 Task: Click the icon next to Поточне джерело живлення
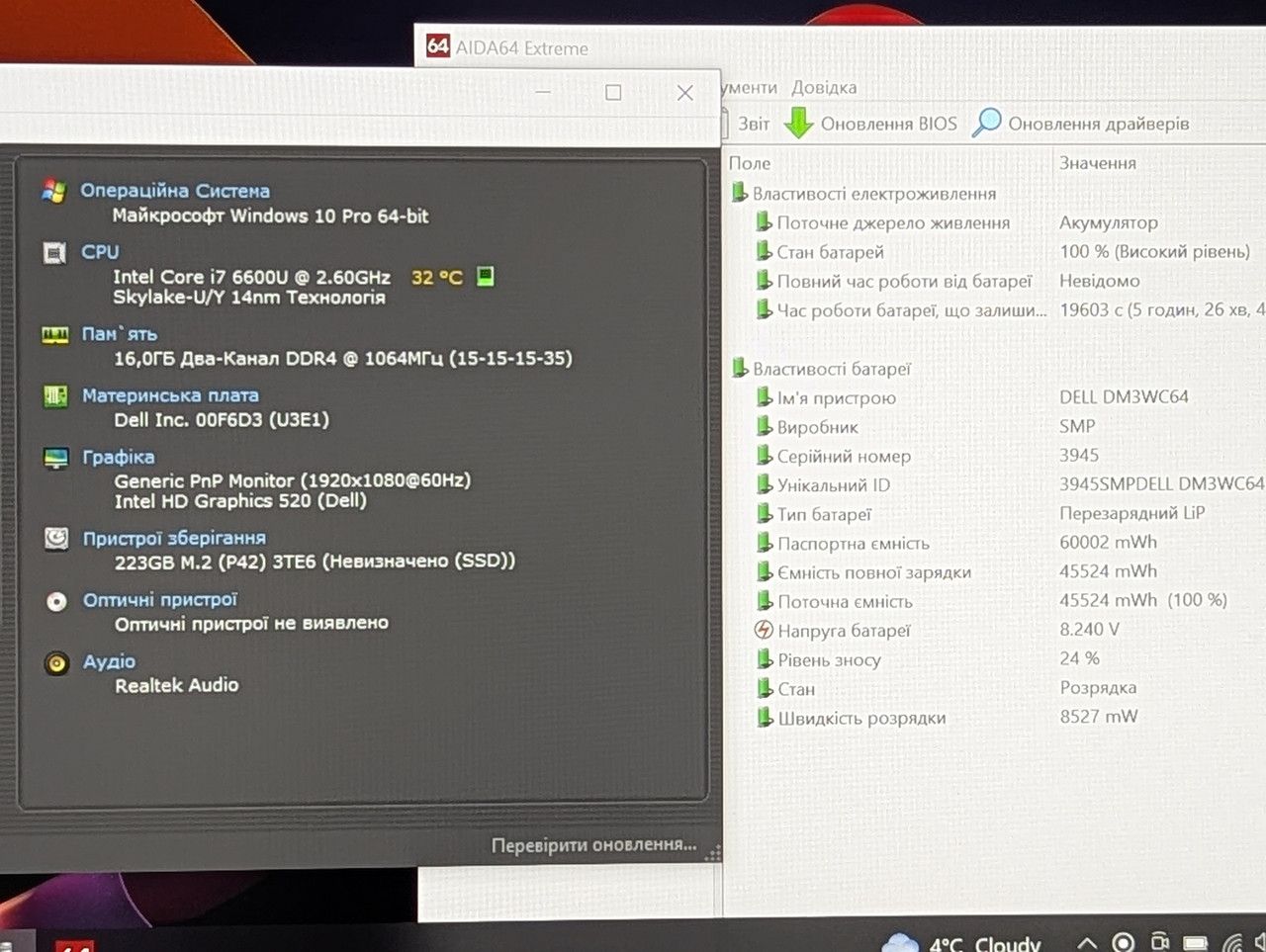[765, 222]
